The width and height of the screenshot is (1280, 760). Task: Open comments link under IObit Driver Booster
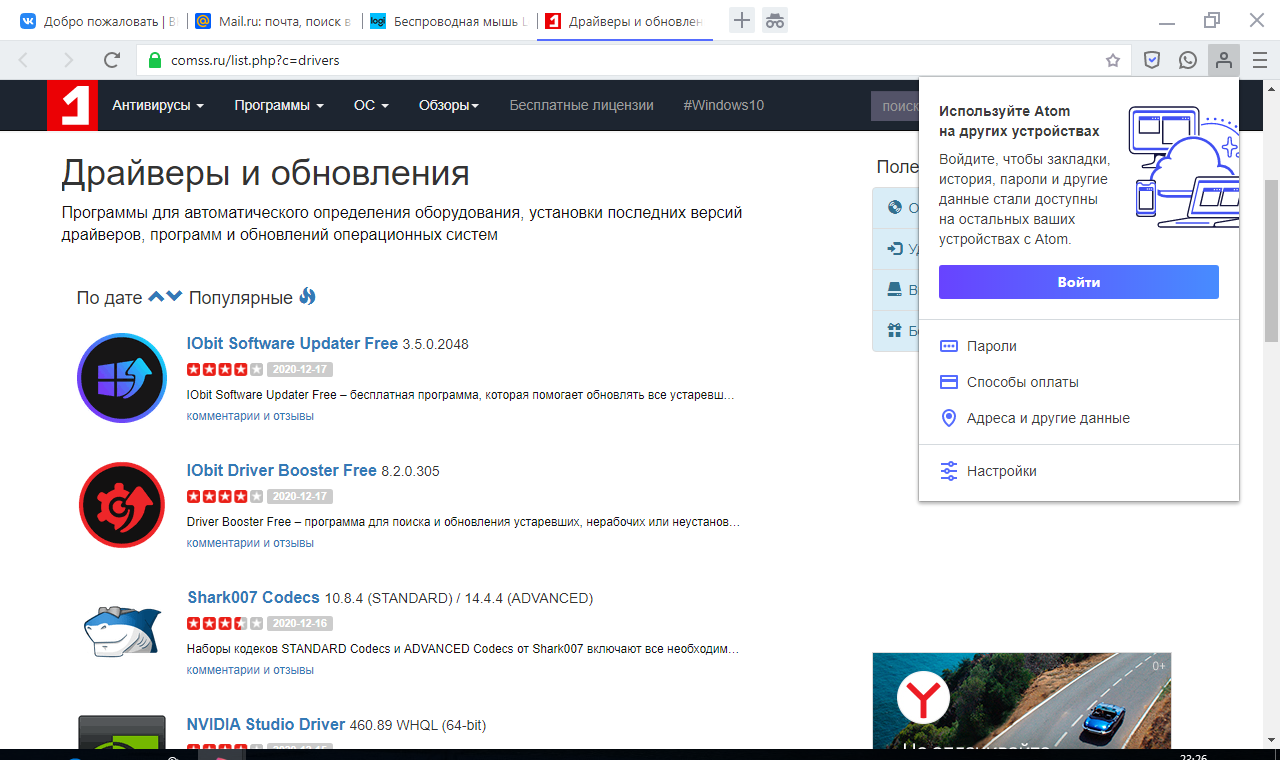[250, 543]
